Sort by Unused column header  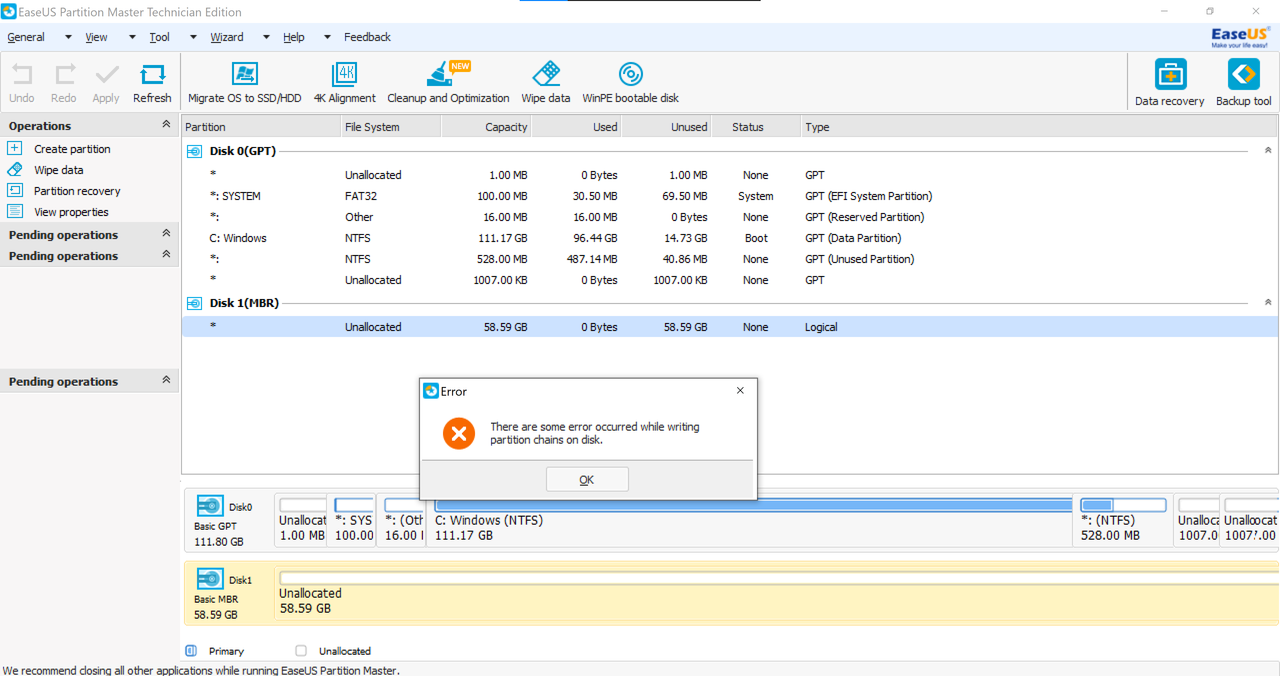point(666,127)
